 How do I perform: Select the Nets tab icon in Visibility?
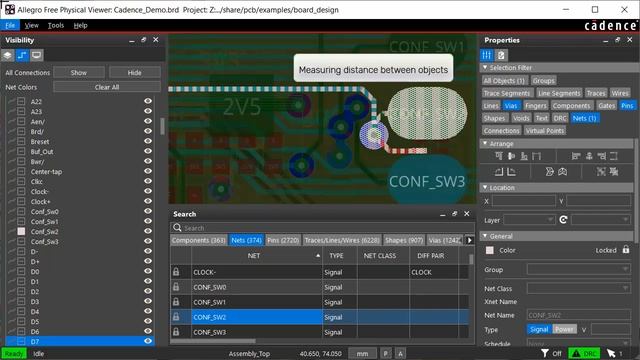pyautogui.click(x=22, y=55)
